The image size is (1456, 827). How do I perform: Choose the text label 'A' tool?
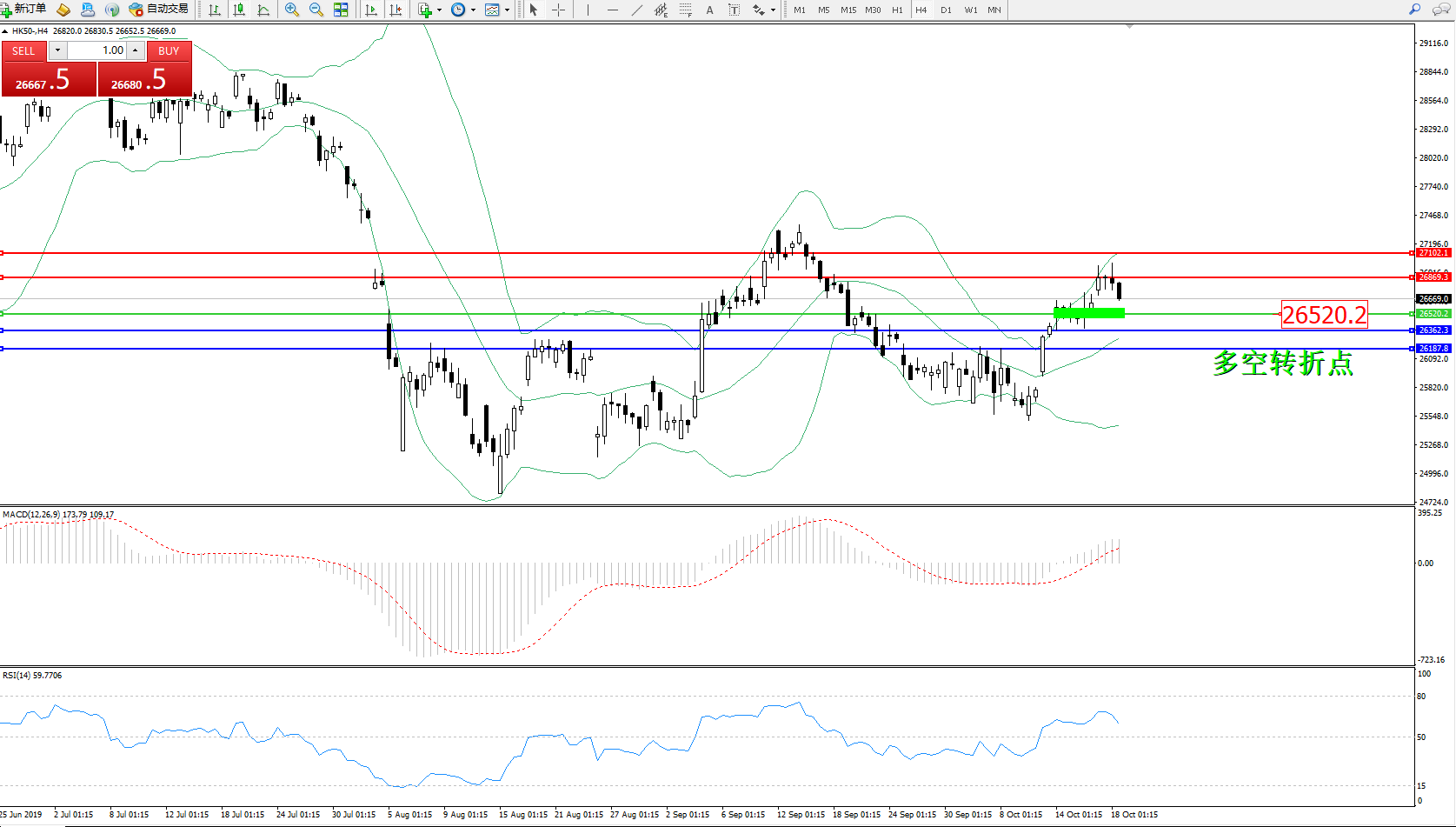click(709, 10)
